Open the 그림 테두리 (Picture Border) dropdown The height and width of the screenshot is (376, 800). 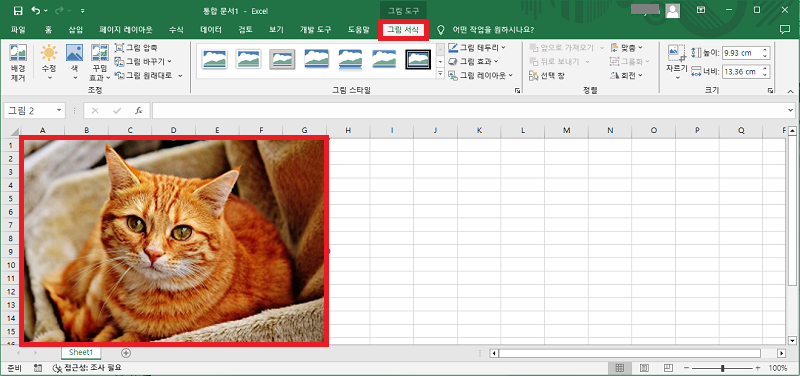click(477, 47)
